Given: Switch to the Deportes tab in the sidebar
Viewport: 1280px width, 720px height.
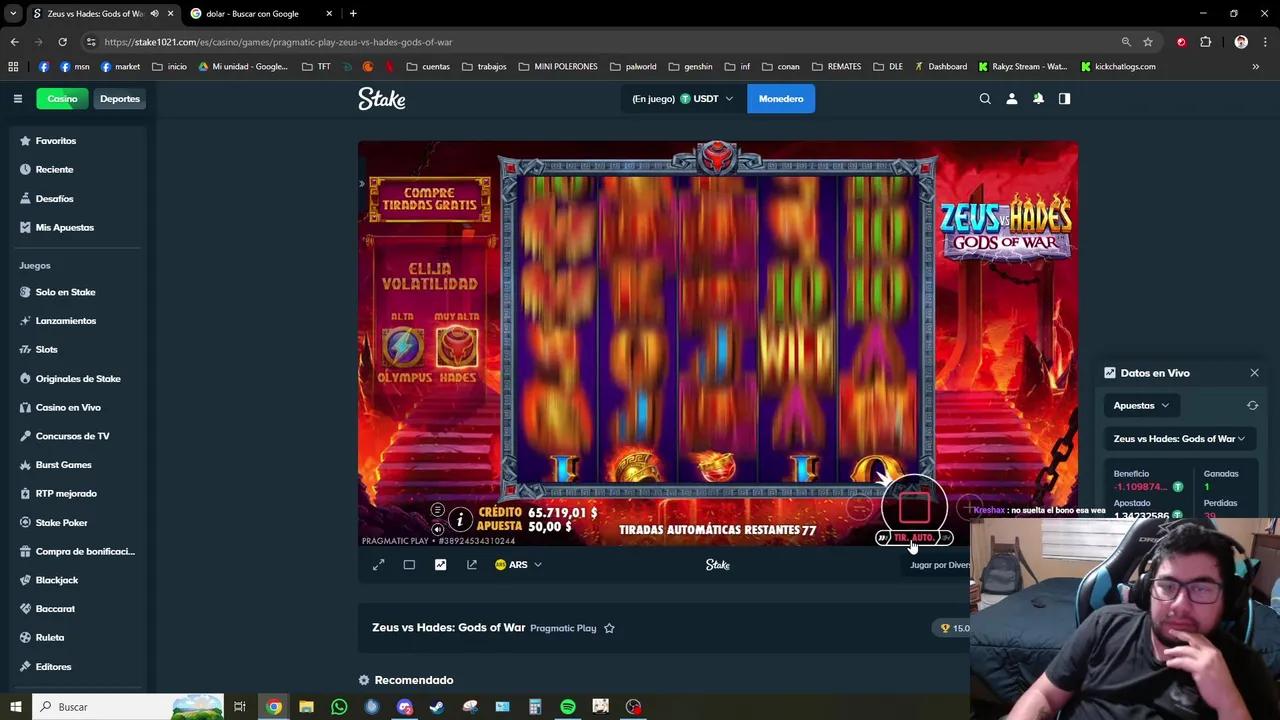Looking at the screenshot, I should pos(119,98).
